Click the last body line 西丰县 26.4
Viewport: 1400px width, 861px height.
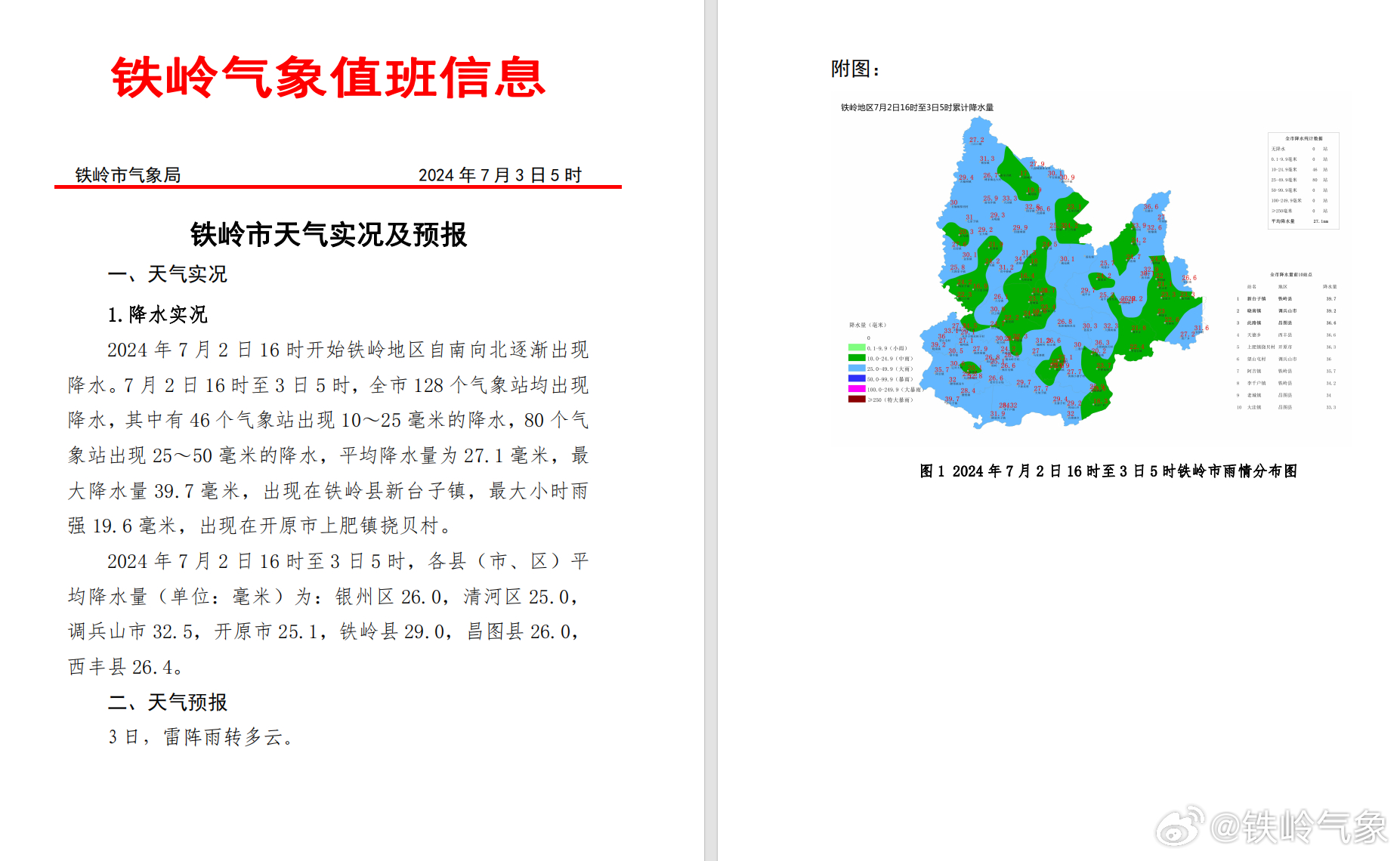(125, 667)
